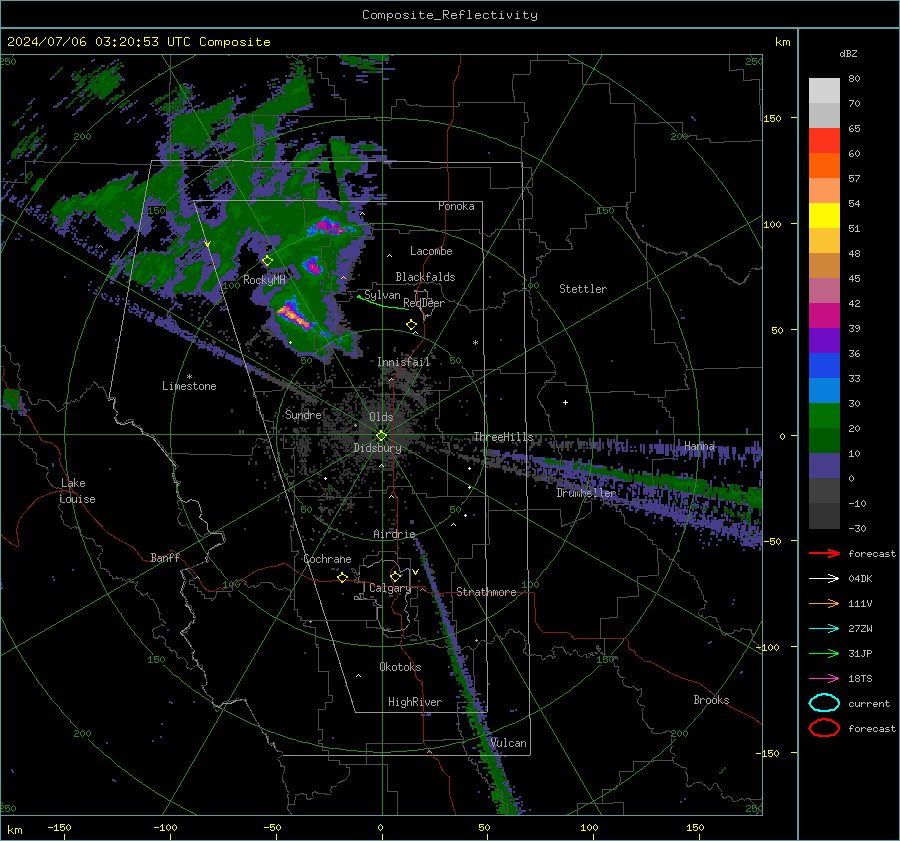The image size is (900, 841).
Task: Click the yellow V marker northeast of Calgary
Action: click(416, 572)
